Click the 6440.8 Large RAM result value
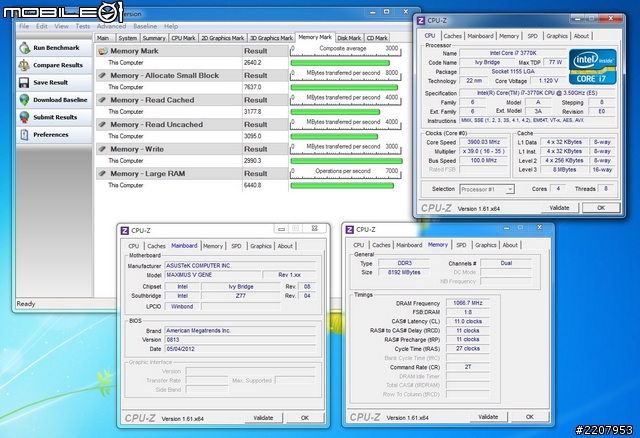Image resolution: width=640 pixels, height=438 pixels. 253,185
